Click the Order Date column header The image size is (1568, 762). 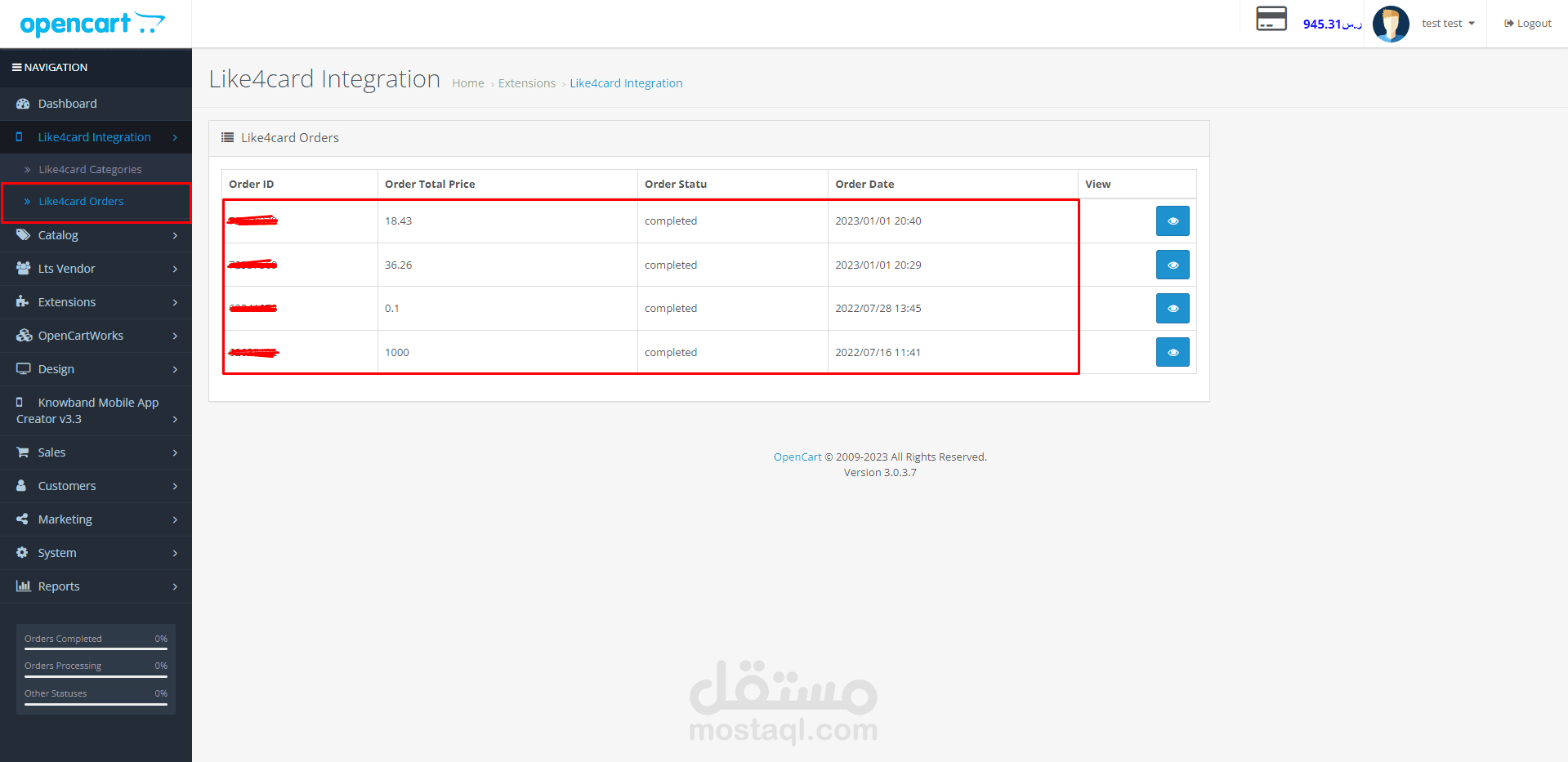(864, 185)
